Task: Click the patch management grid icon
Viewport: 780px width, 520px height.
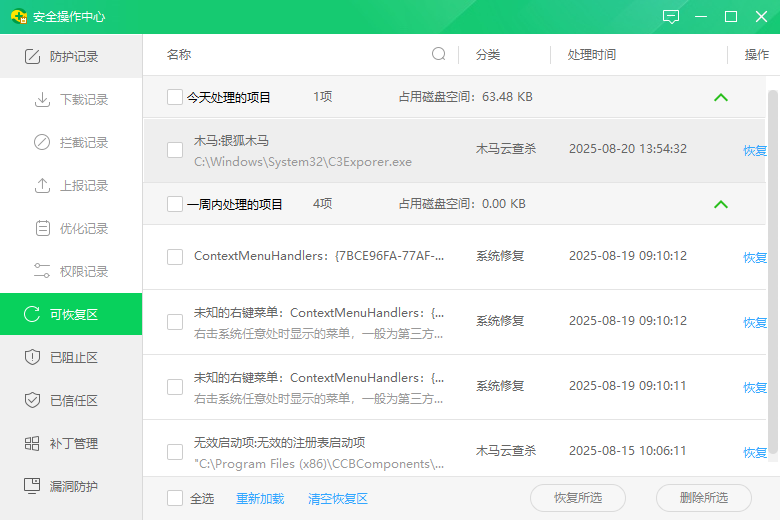Action: point(32,443)
